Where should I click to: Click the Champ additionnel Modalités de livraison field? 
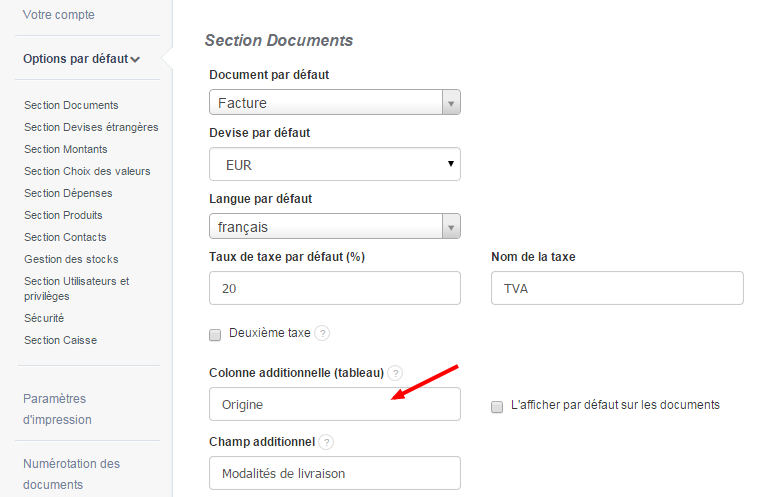tap(335, 473)
